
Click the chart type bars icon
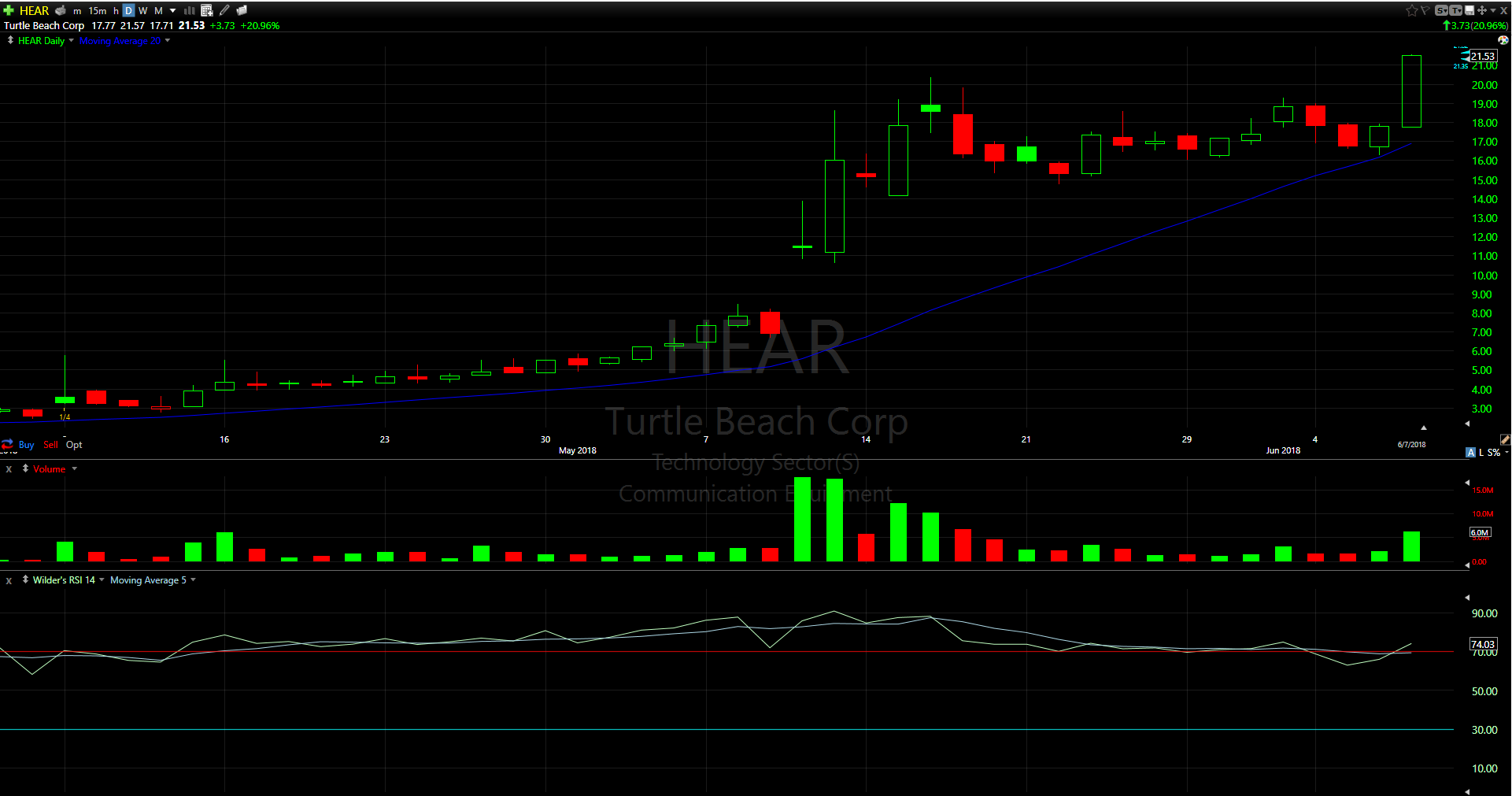tap(190, 10)
